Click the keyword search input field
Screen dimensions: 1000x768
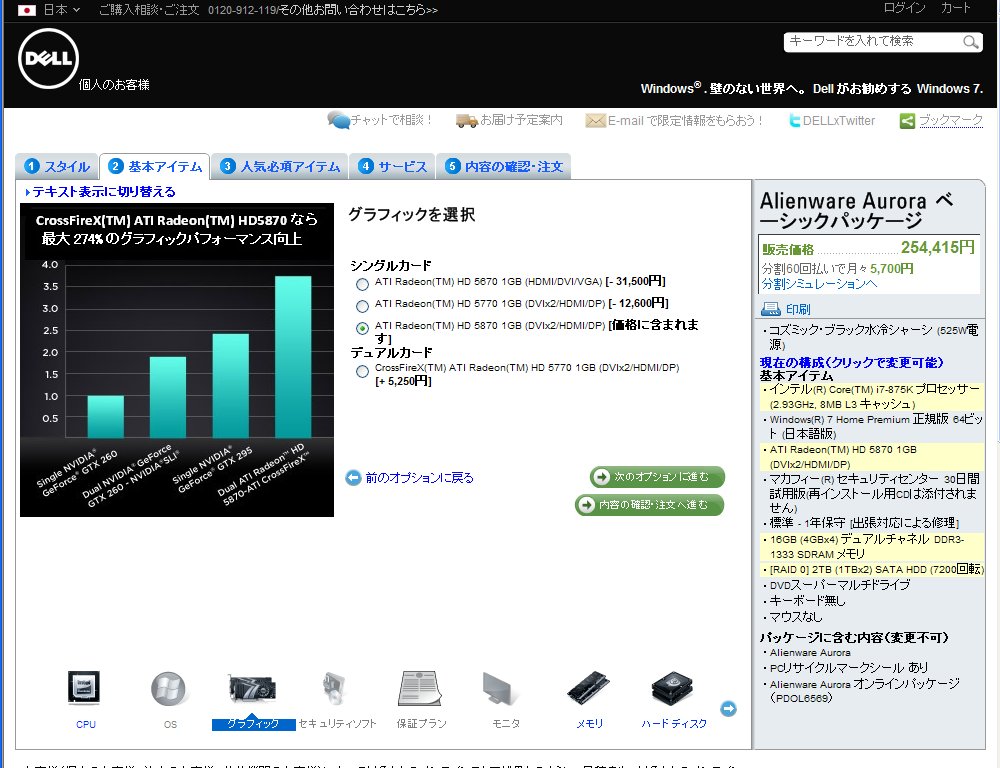click(874, 42)
